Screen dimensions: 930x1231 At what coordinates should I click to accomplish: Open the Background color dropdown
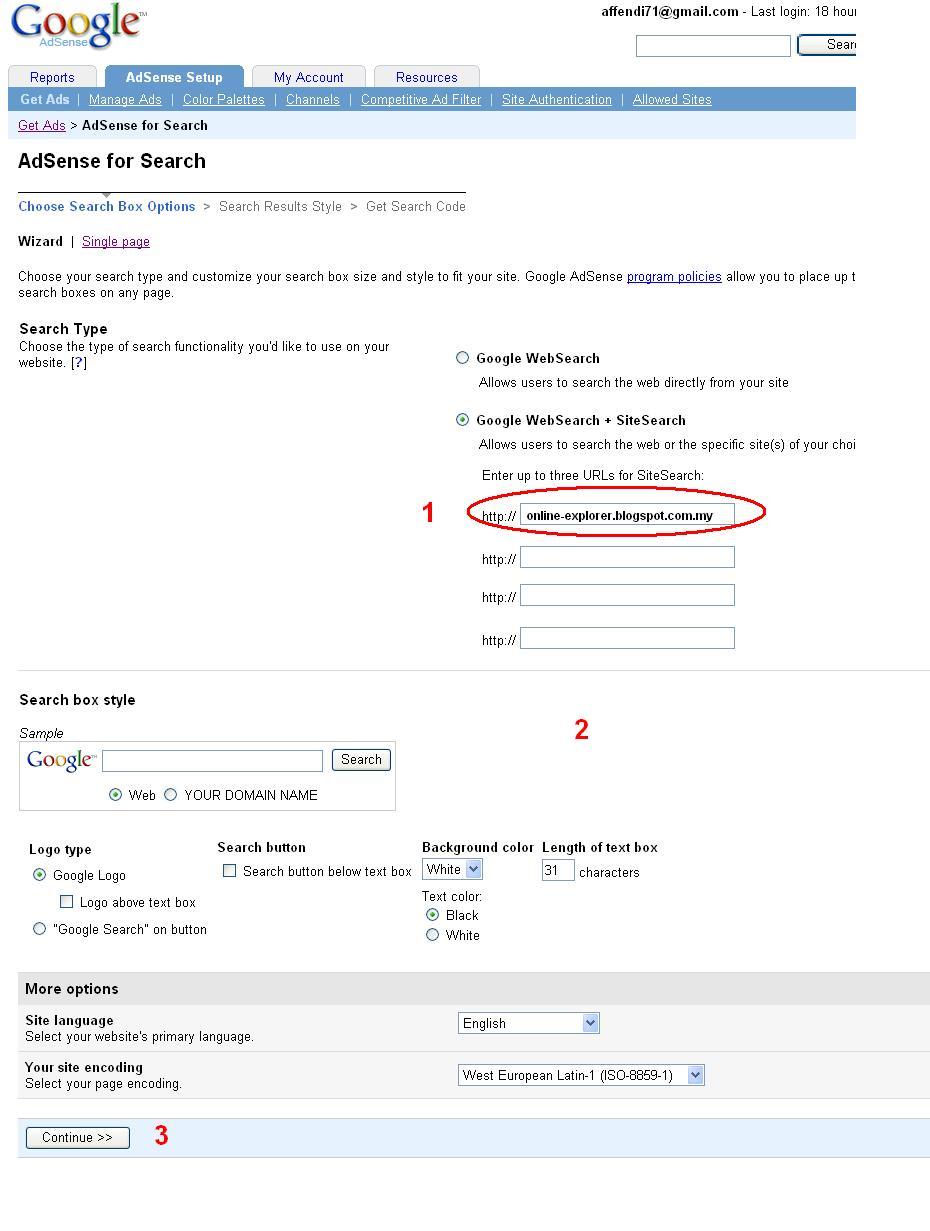[x=452, y=869]
